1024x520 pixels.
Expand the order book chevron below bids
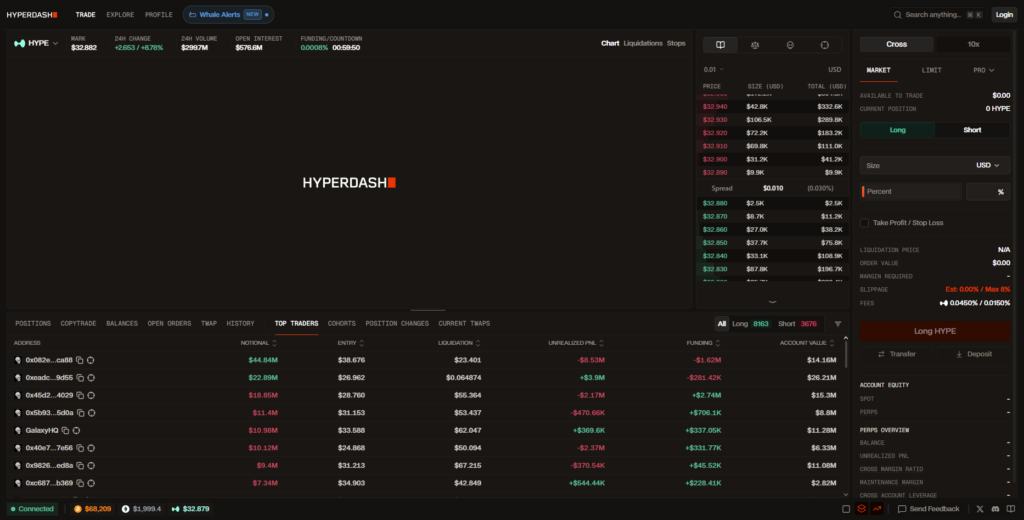(773, 302)
